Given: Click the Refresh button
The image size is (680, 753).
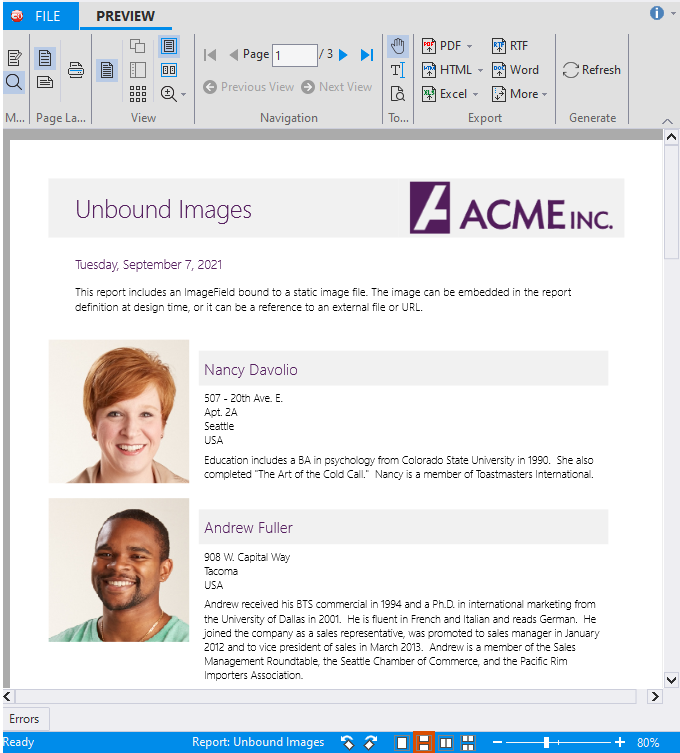Looking at the screenshot, I should (591, 70).
